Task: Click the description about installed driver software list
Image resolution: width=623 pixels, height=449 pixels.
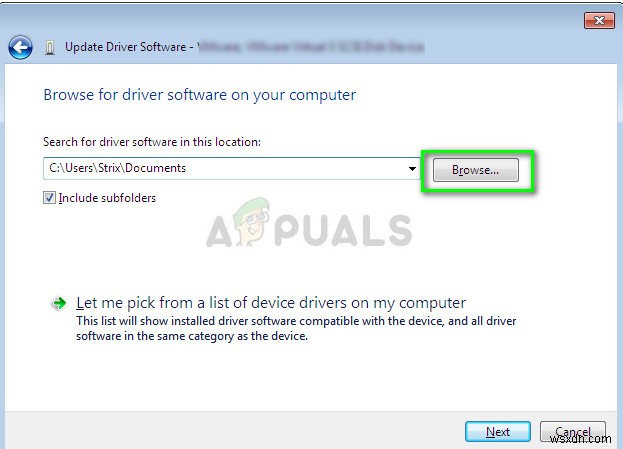Action: [x=296, y=328]
